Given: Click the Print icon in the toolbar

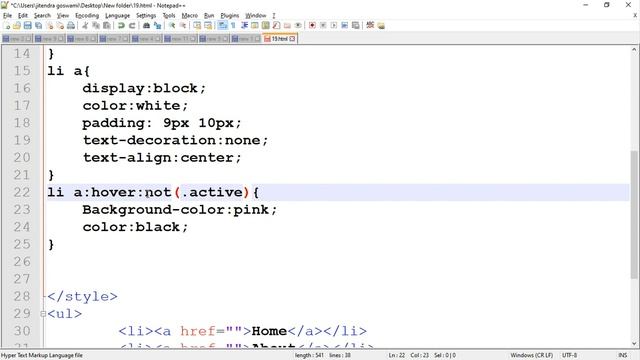Looking at the screenshot, I should point(71,26).
